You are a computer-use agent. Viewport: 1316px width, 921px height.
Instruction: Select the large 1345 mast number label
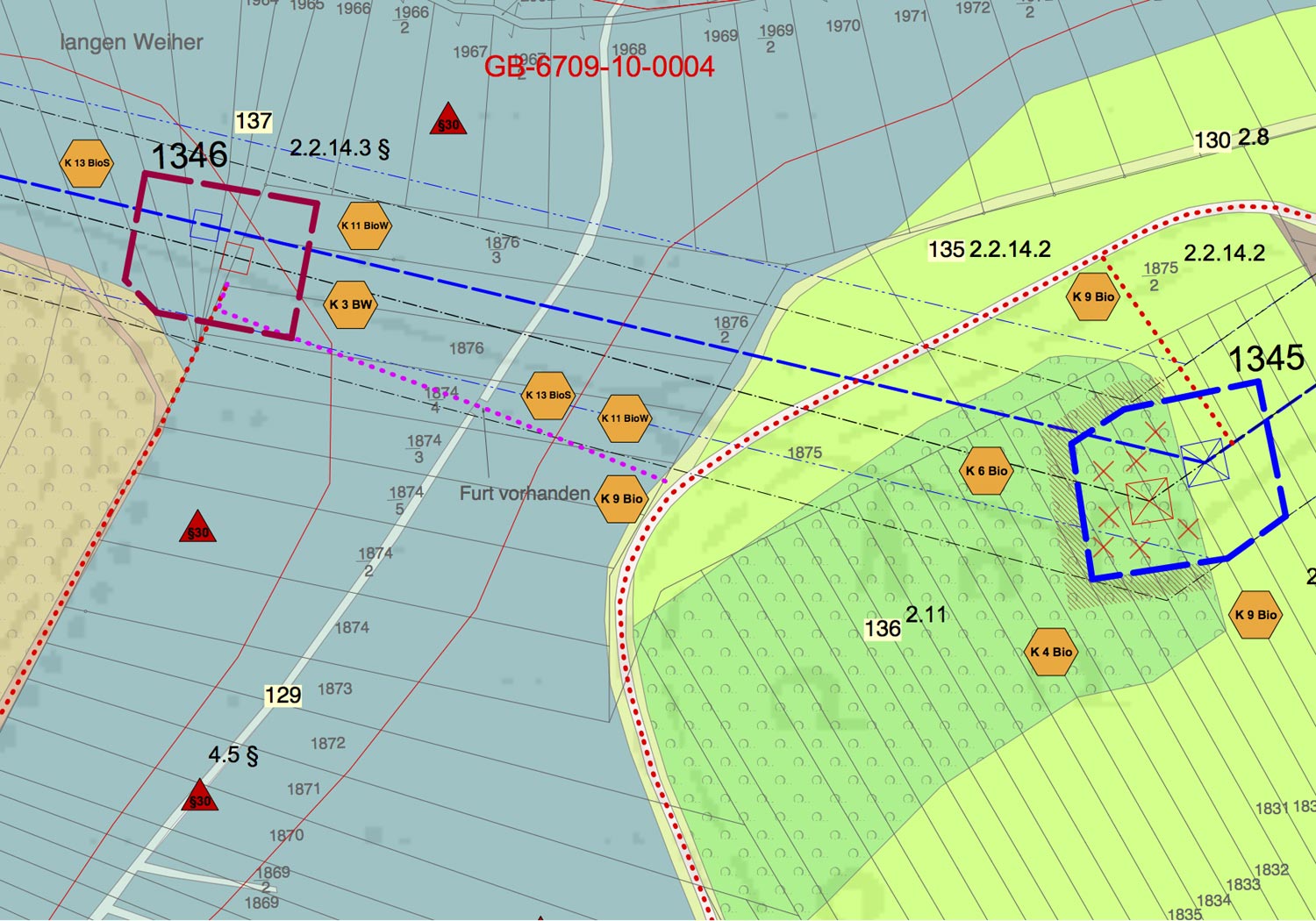[x=1266, y=359]
